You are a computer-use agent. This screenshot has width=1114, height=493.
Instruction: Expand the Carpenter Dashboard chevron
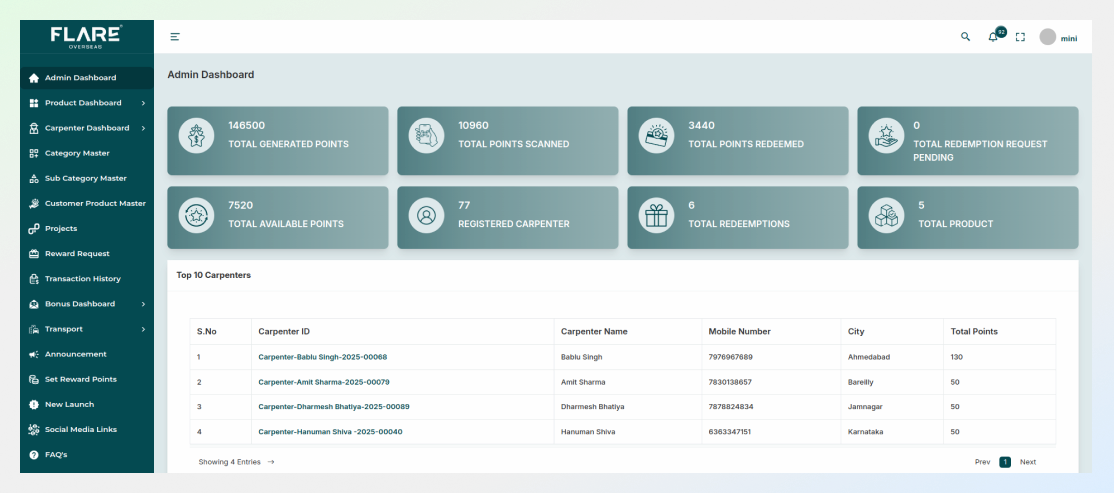tap(144, 129)
